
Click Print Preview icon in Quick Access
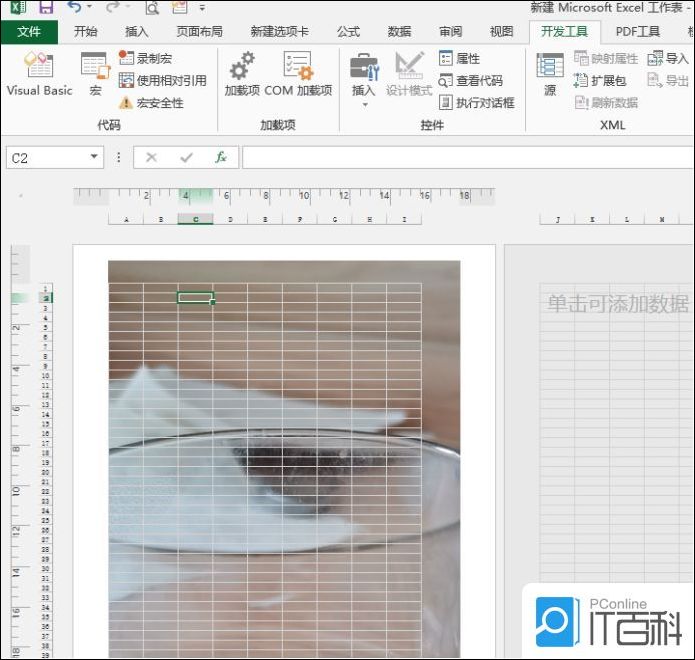point(152,7)
